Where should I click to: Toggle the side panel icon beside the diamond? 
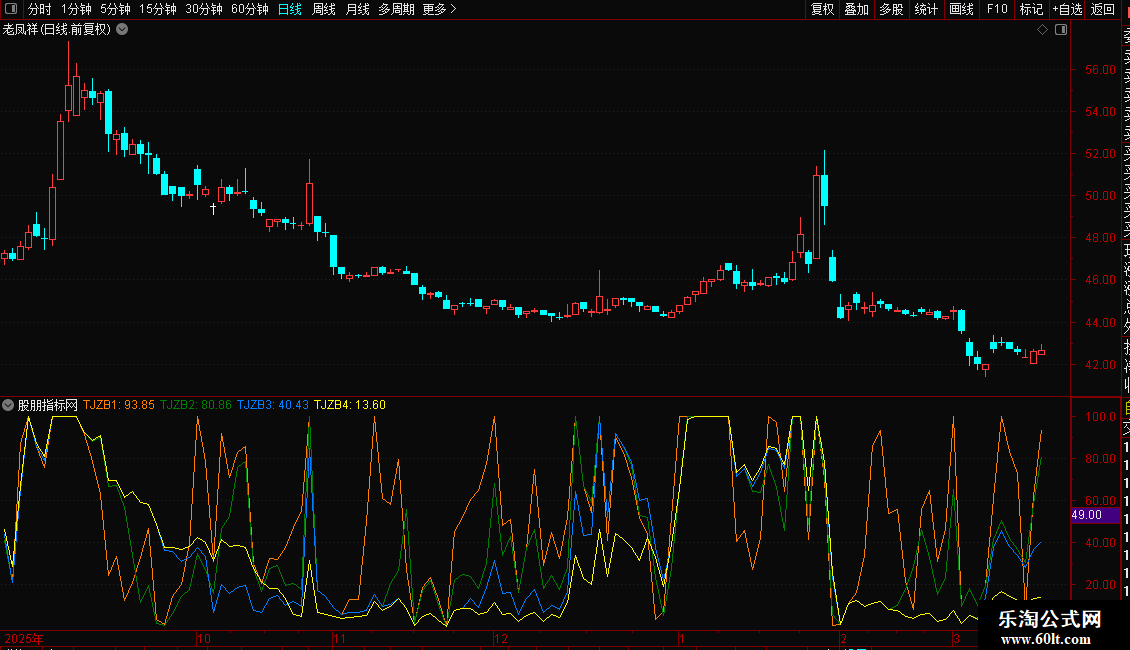pos(1061,30)
